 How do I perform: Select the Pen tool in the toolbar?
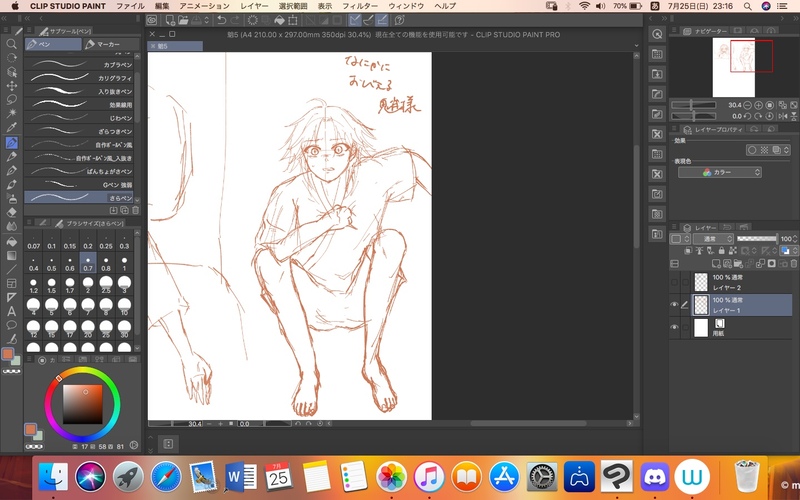[x=11, y=142]
